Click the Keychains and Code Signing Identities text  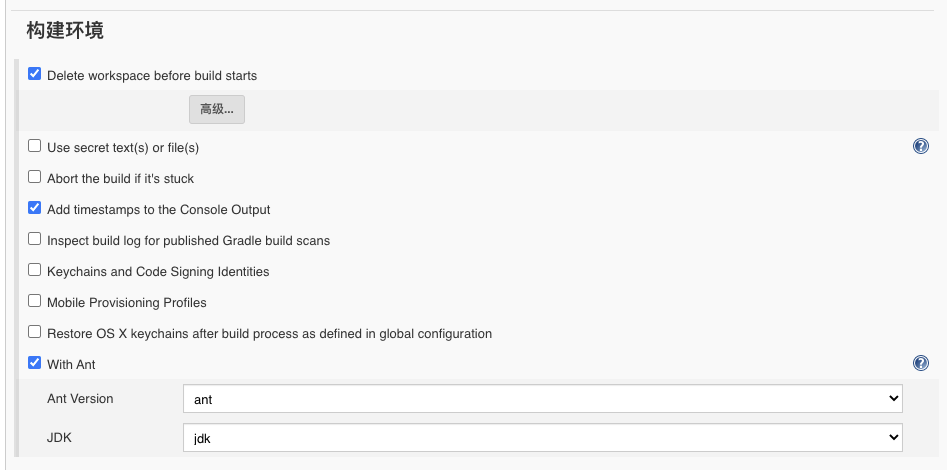click(158, 272)
